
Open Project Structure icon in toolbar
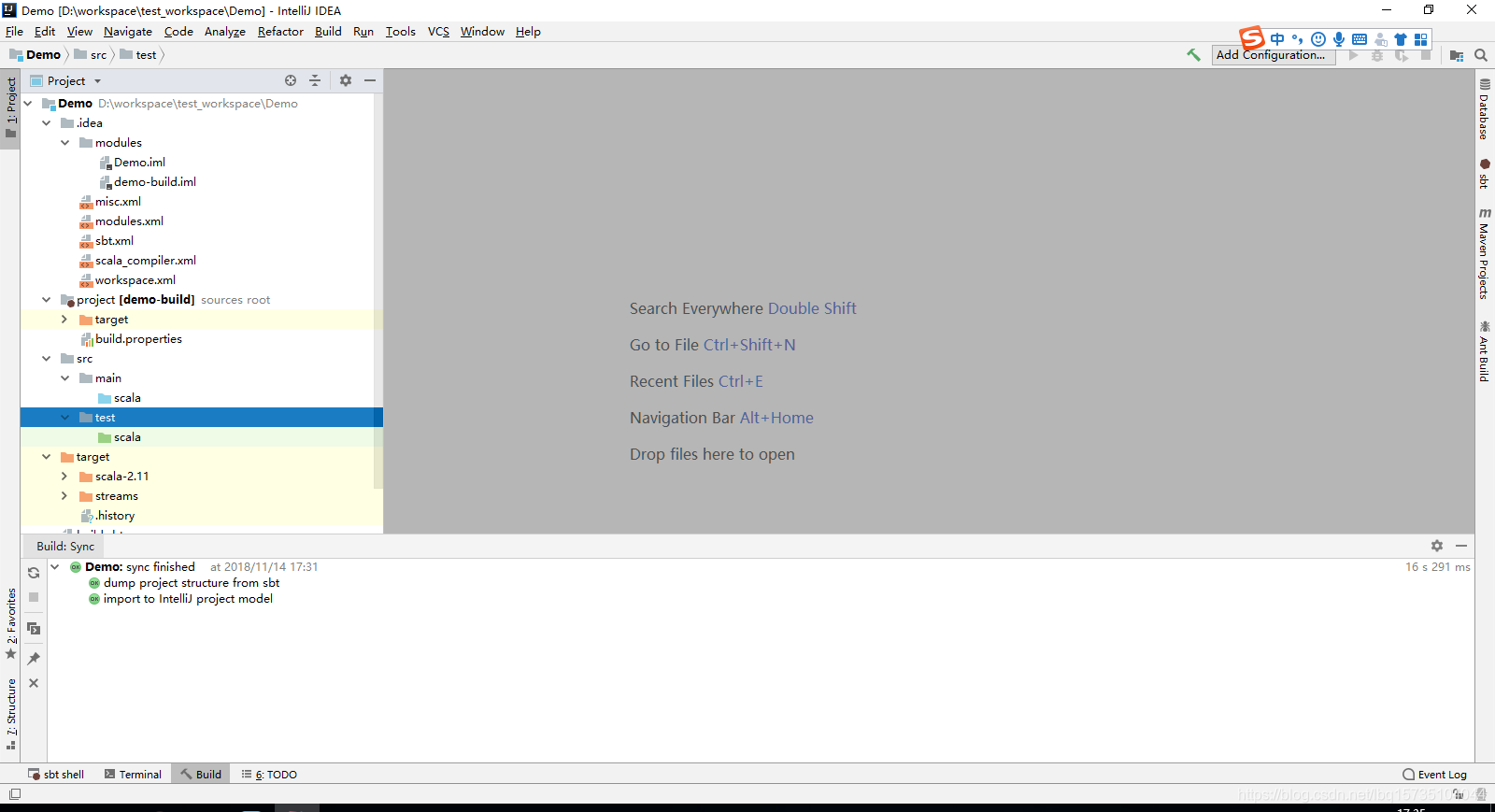(1457, 55)
